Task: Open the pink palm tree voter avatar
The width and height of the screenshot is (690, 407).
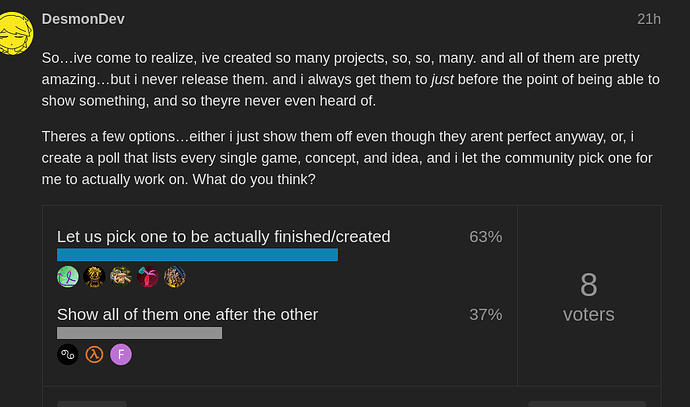Action: coord(148,277)
